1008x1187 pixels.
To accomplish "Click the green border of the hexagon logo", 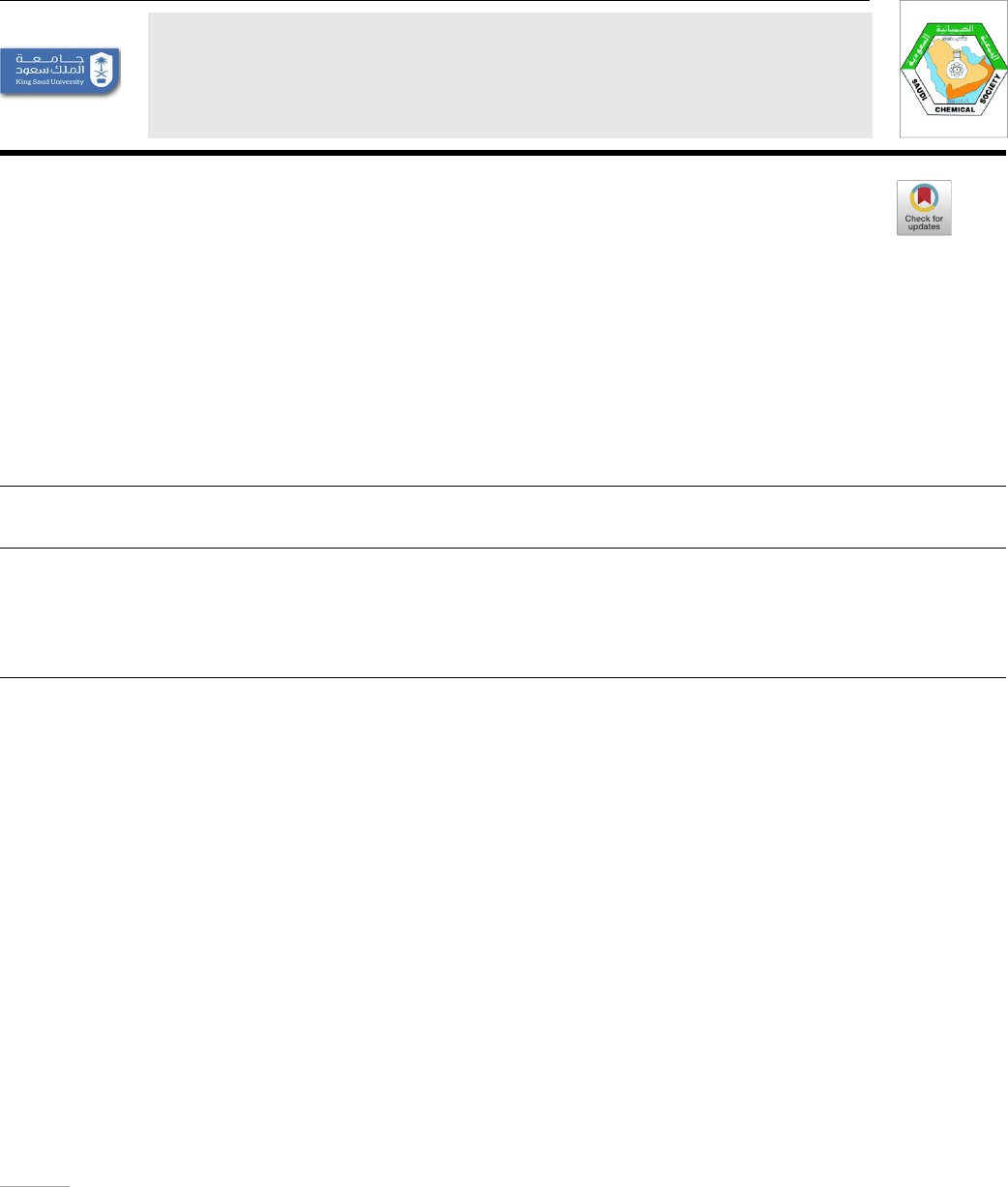I will pyautogui.click(x=955, y=29).
